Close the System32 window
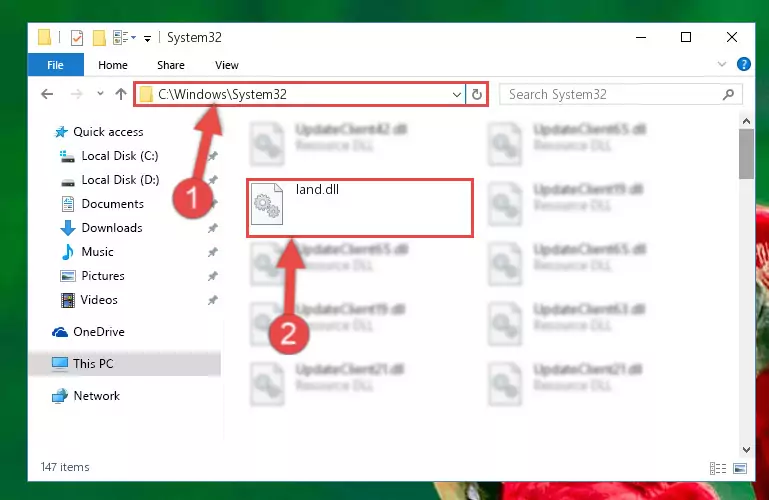 pos(731,37)
